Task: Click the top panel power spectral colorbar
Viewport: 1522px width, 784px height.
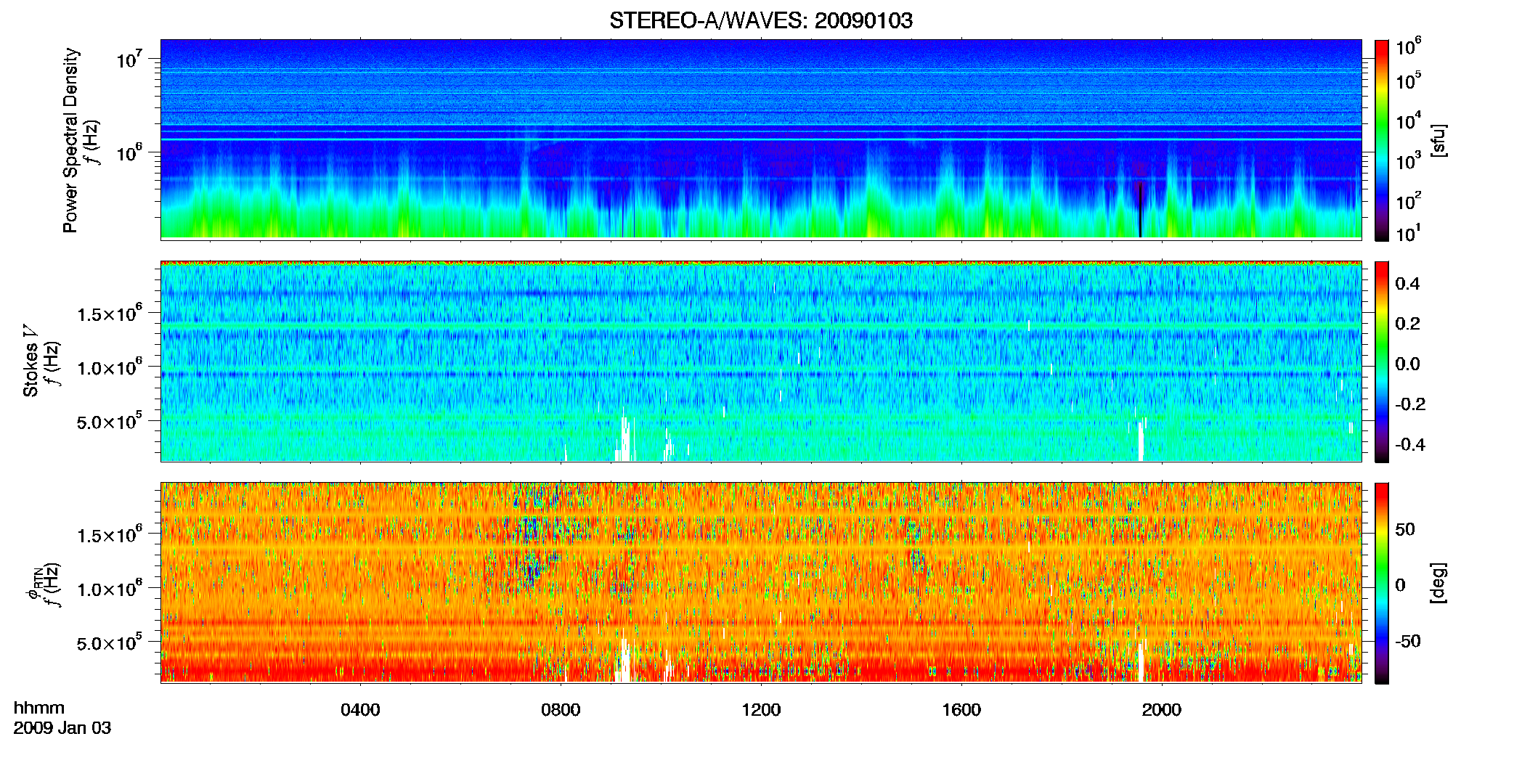Action: (1382, 140)
